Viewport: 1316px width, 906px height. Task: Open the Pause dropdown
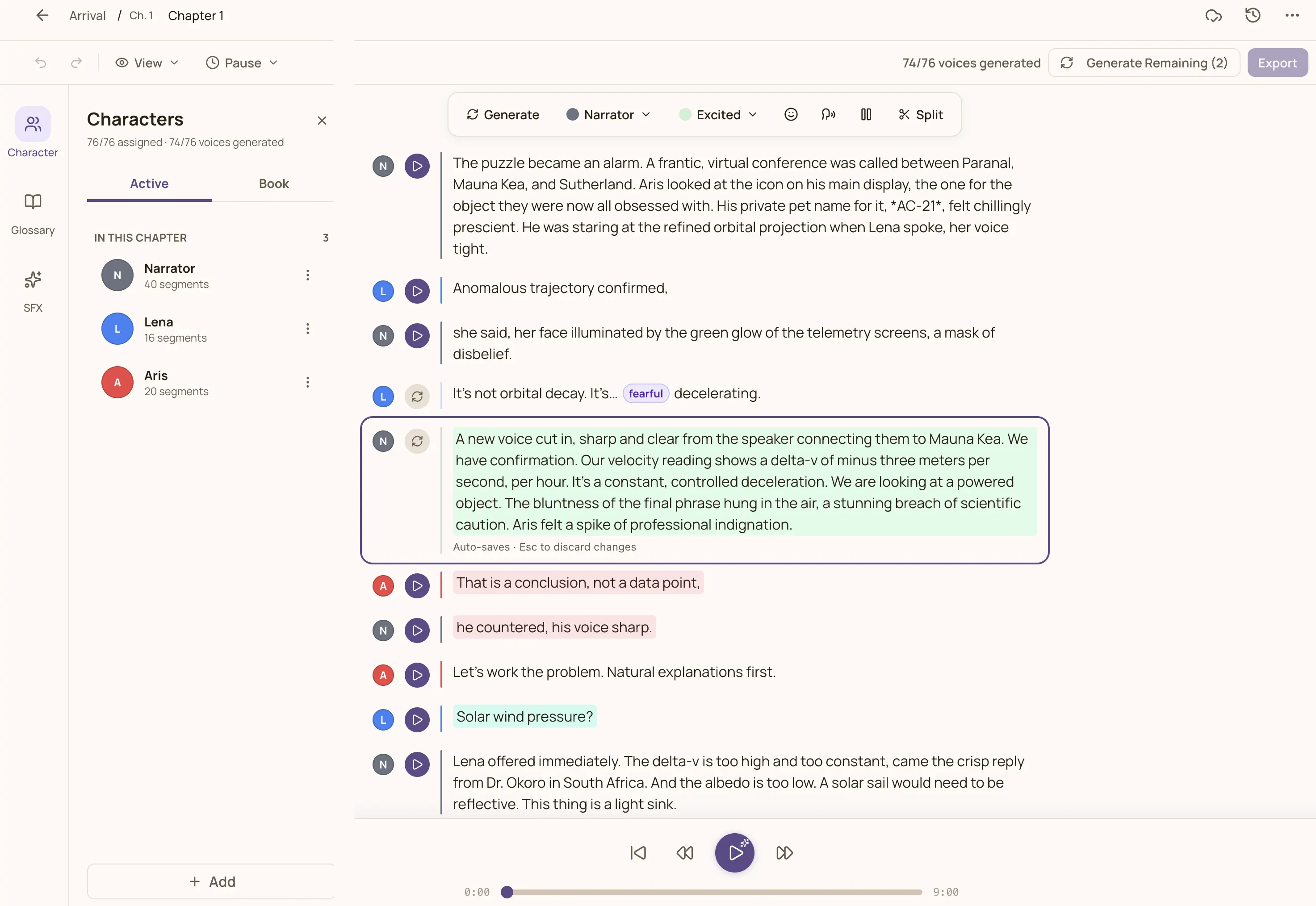[x=242, y=63]
